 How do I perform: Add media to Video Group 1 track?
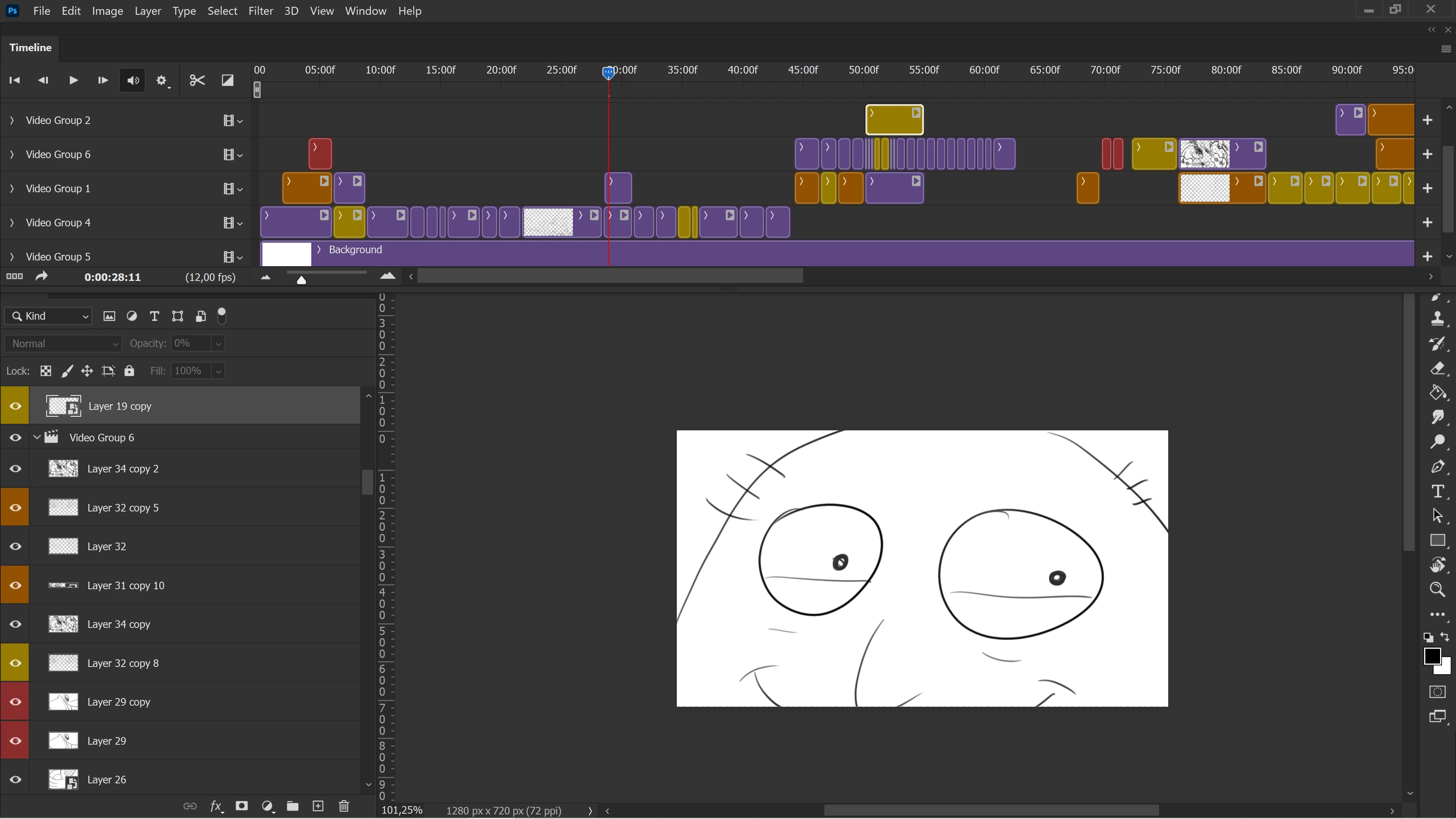click(1427, 188)
